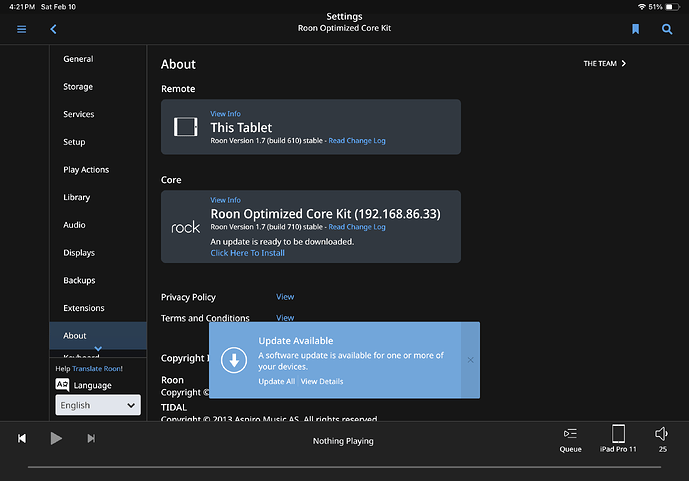Click View Info for Roon Optimized Core Kit

(225, 200)
